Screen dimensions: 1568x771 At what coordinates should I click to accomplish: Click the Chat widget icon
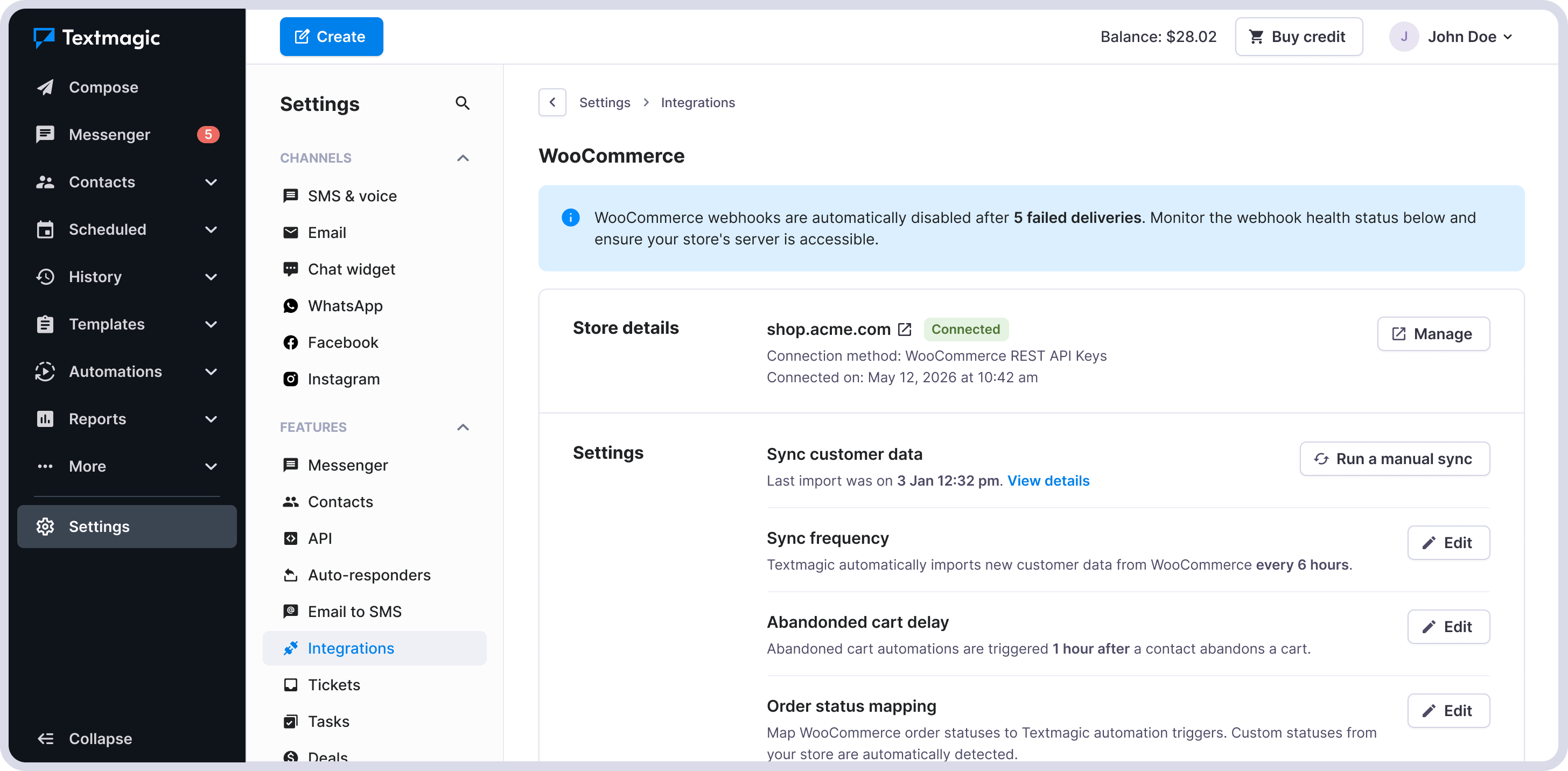click(291, 269)
